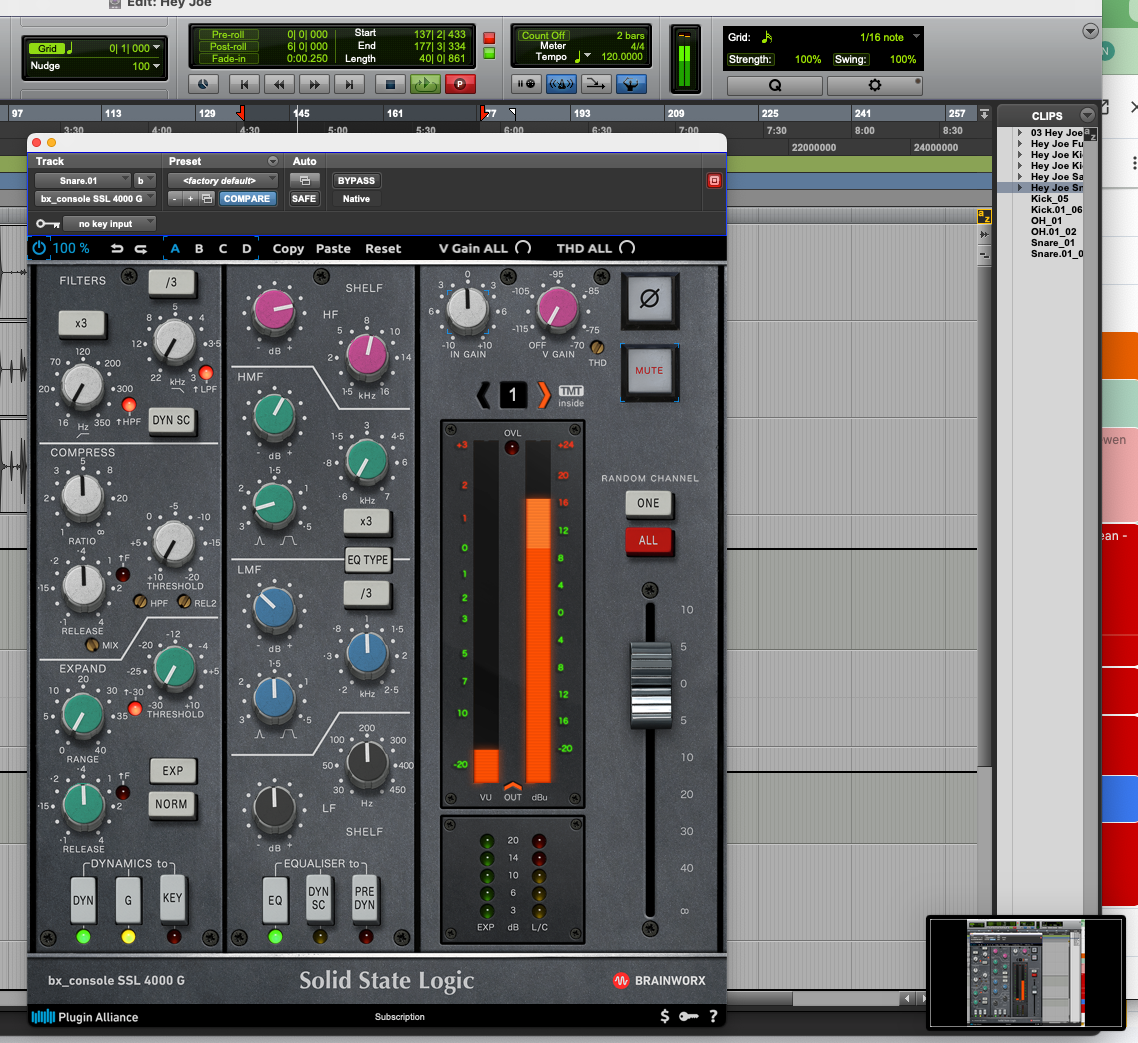Toggle the SAFE automation button

click(304, 198)
